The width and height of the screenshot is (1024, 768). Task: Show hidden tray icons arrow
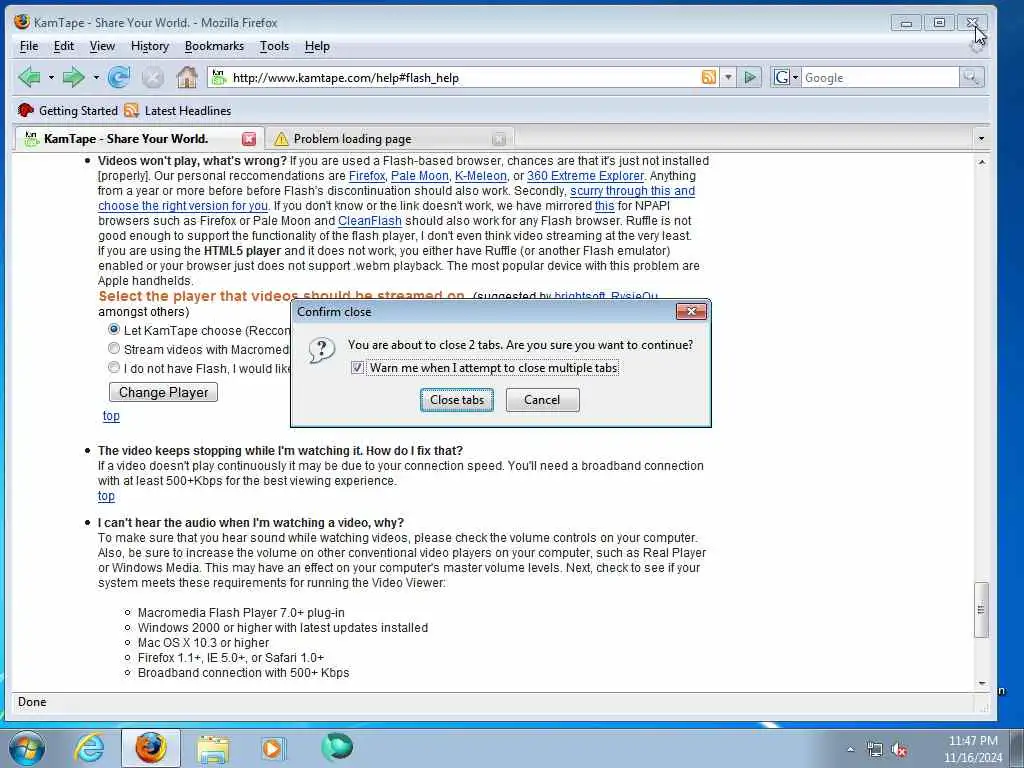tap(850, 750)
